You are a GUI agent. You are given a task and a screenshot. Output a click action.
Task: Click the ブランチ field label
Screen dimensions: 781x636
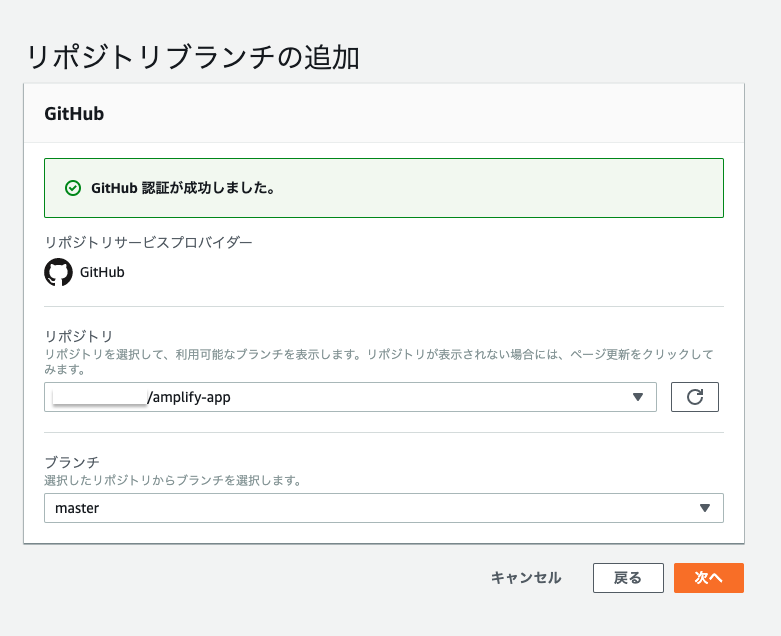[x=72, y=462]
